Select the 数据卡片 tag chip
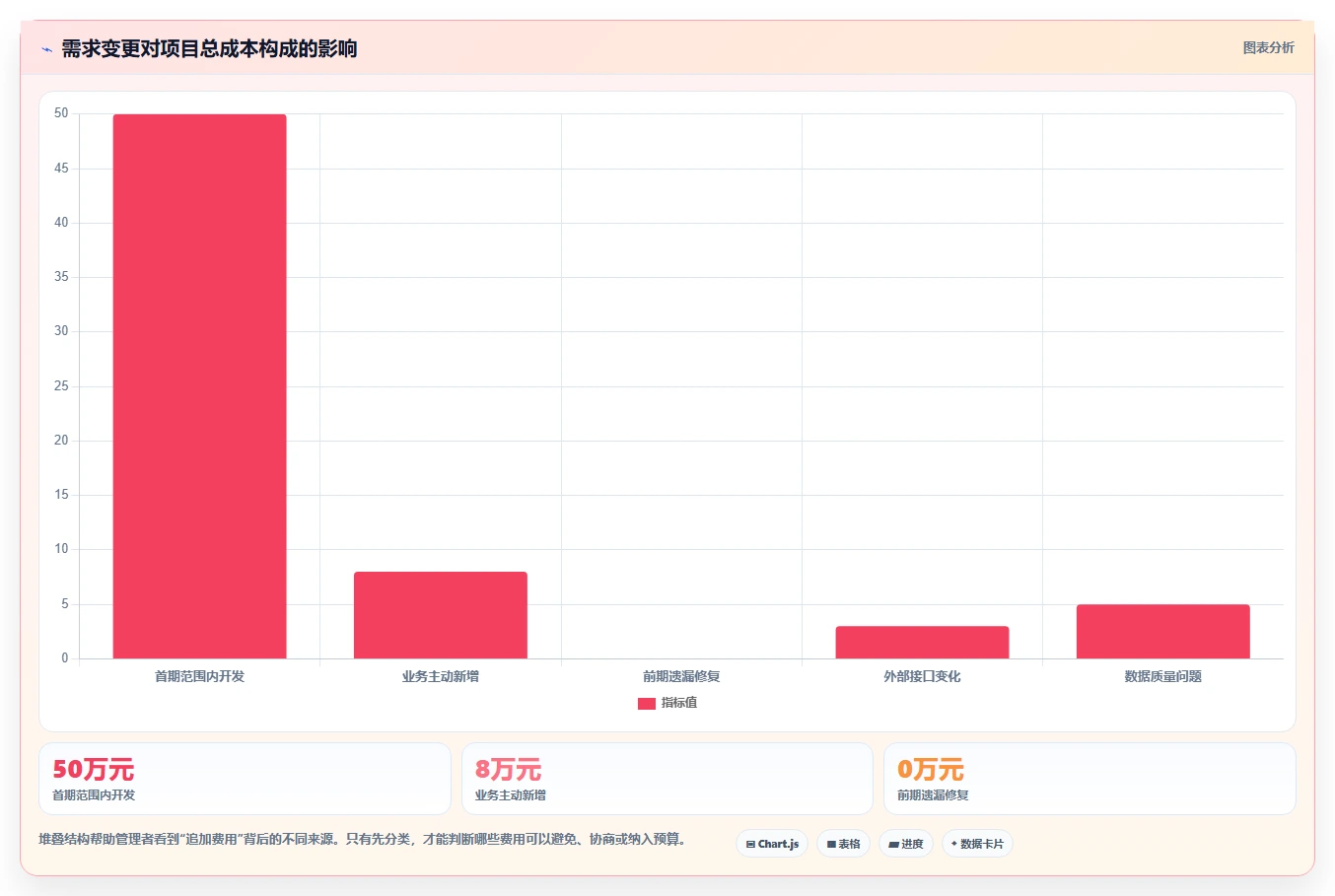Screen dimensions: 1335x896 (977, 844)
